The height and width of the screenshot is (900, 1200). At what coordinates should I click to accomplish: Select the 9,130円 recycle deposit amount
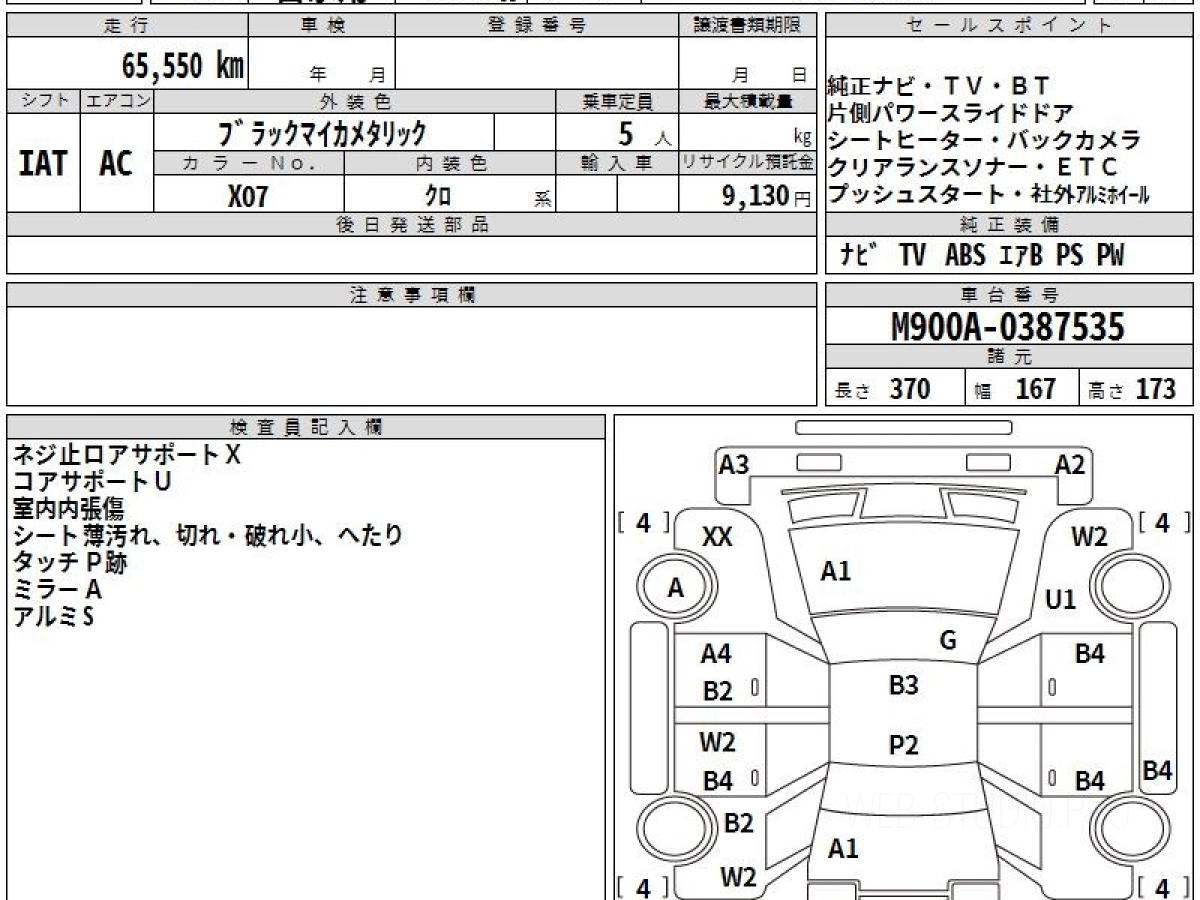tap(767, 196)
